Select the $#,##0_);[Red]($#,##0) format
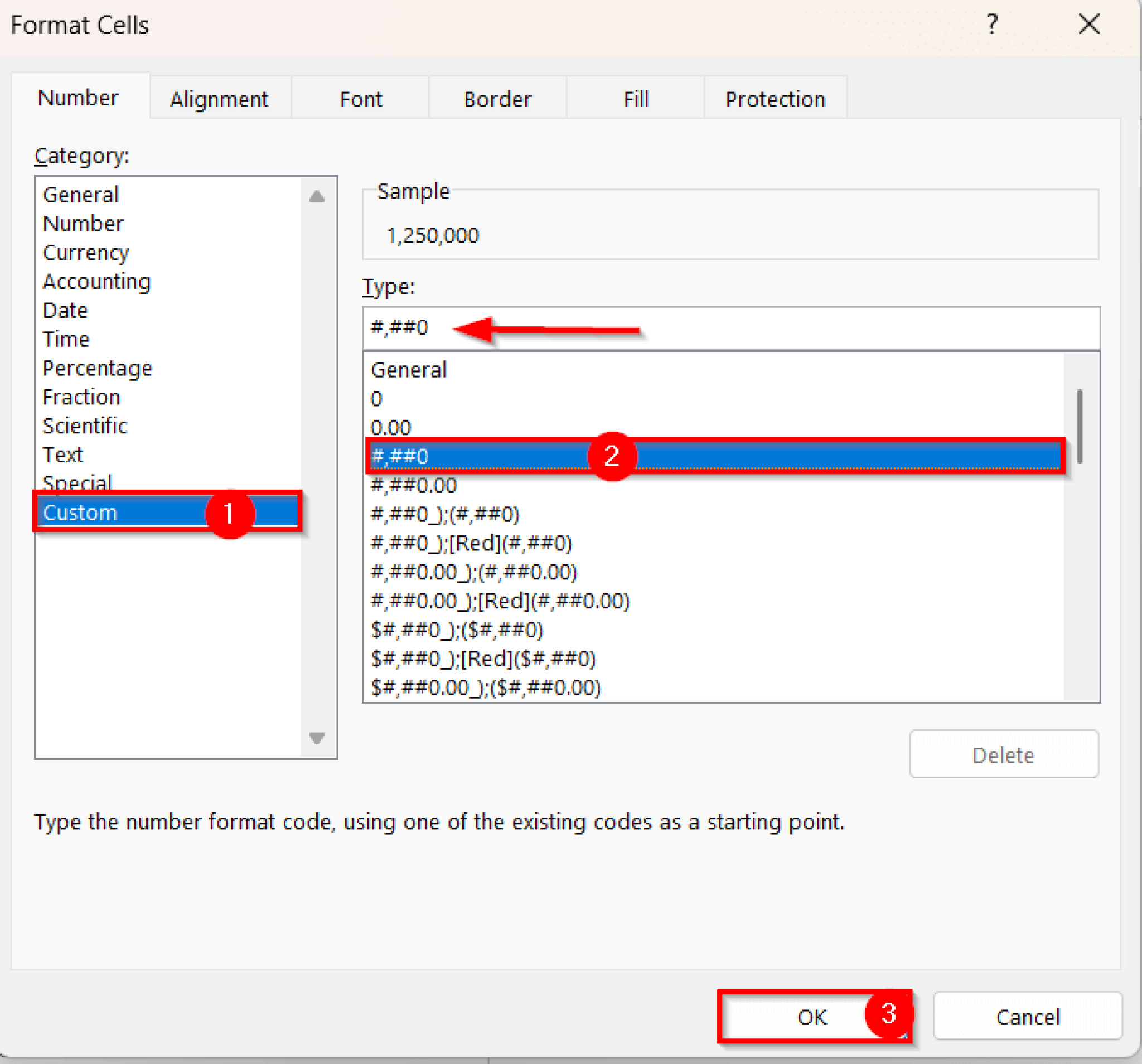Viewport: 1142px width, 1064px height. (x=483, y=659)
